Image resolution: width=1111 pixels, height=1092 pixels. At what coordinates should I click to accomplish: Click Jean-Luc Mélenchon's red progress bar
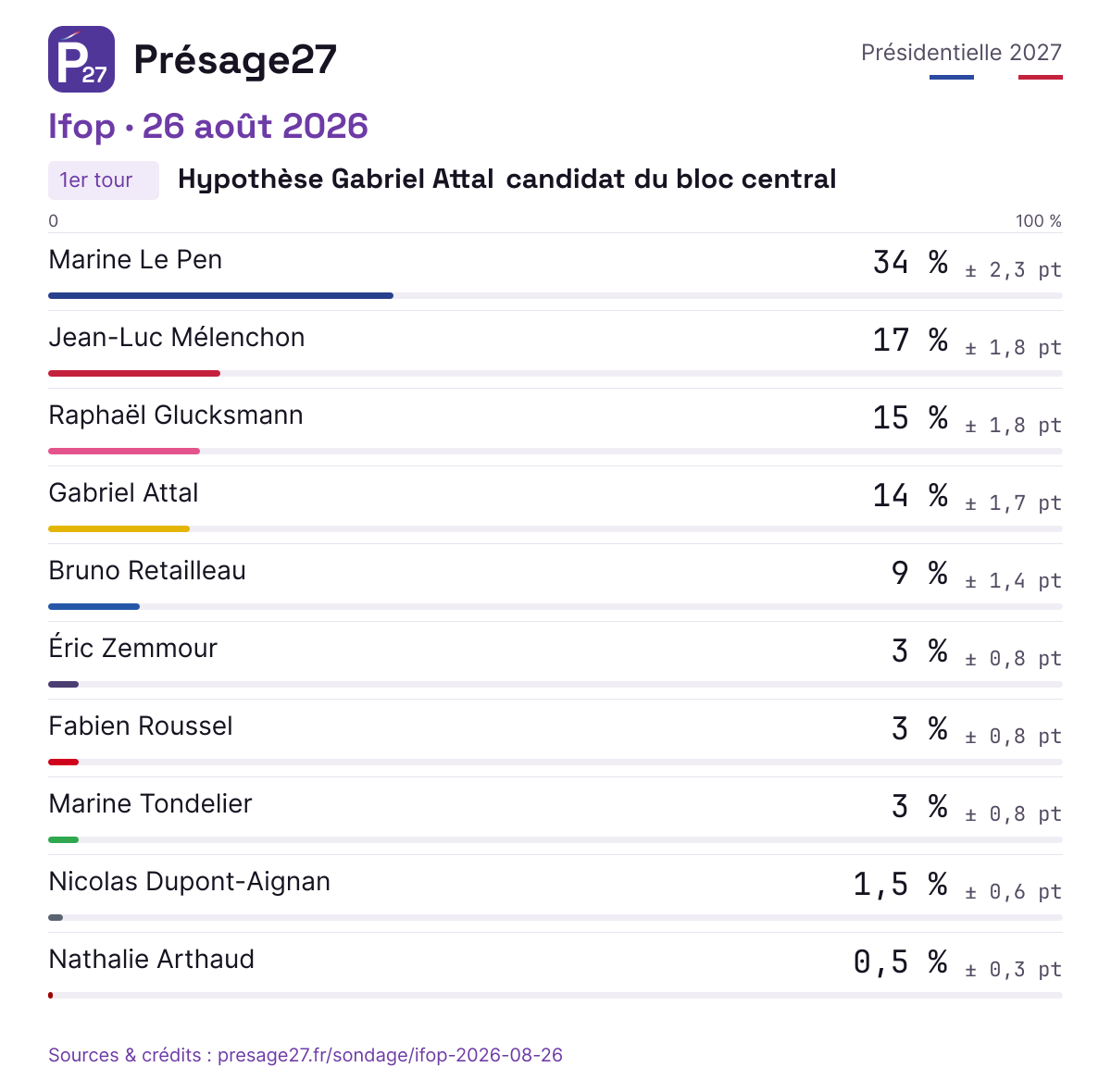(x=134, y=374)
